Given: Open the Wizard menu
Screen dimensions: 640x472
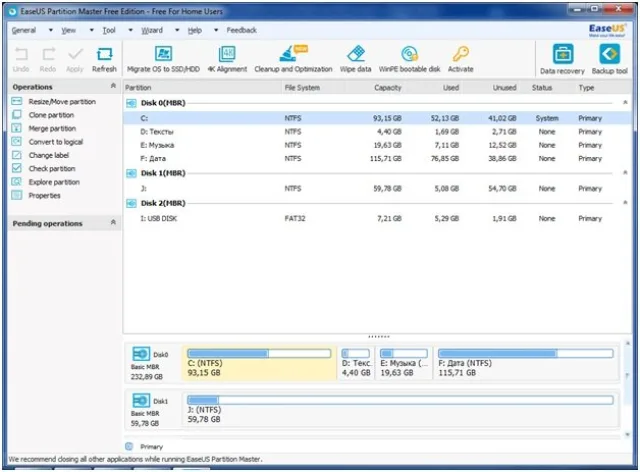Looking at the screenshot, I should tap(152, 30).
